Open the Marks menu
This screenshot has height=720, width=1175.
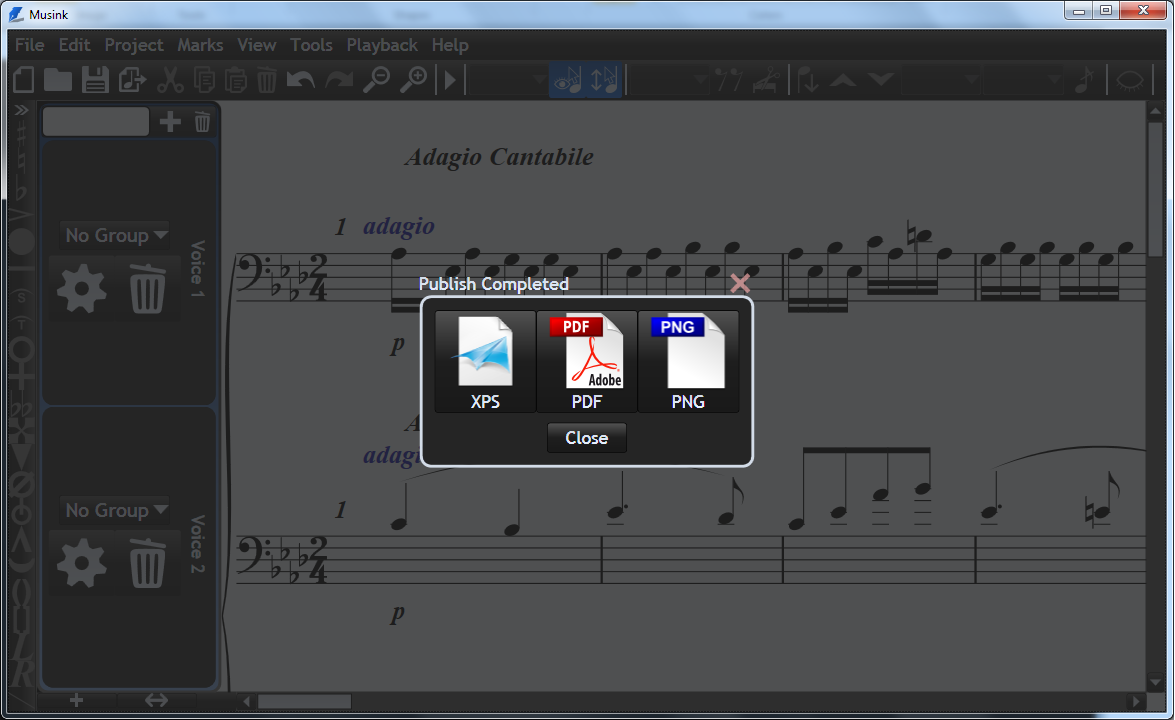point(200,45)
